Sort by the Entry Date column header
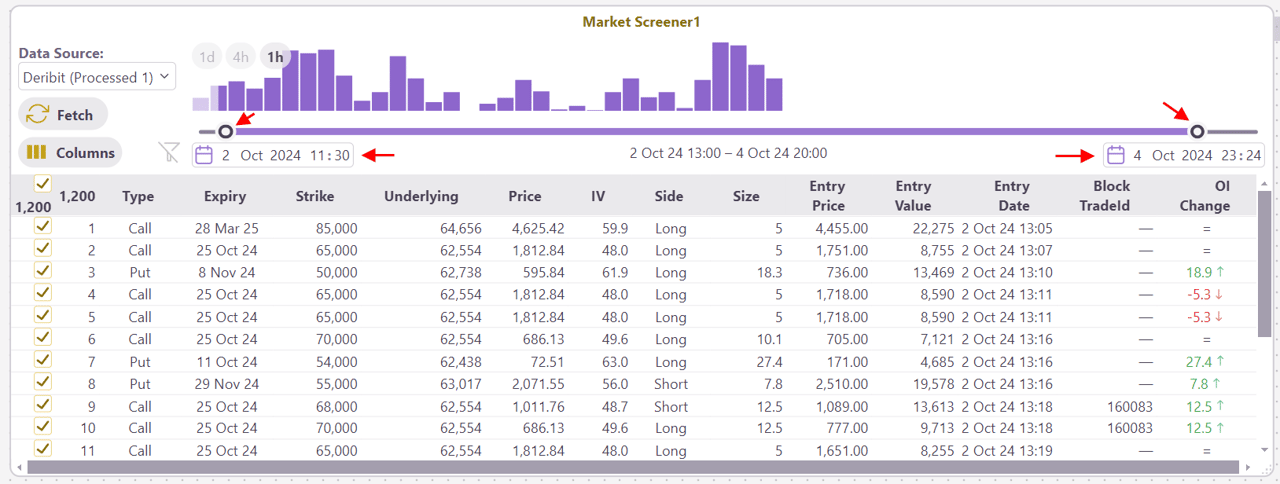Viewport: 1280px width, 484px height. pos(1012,196)
